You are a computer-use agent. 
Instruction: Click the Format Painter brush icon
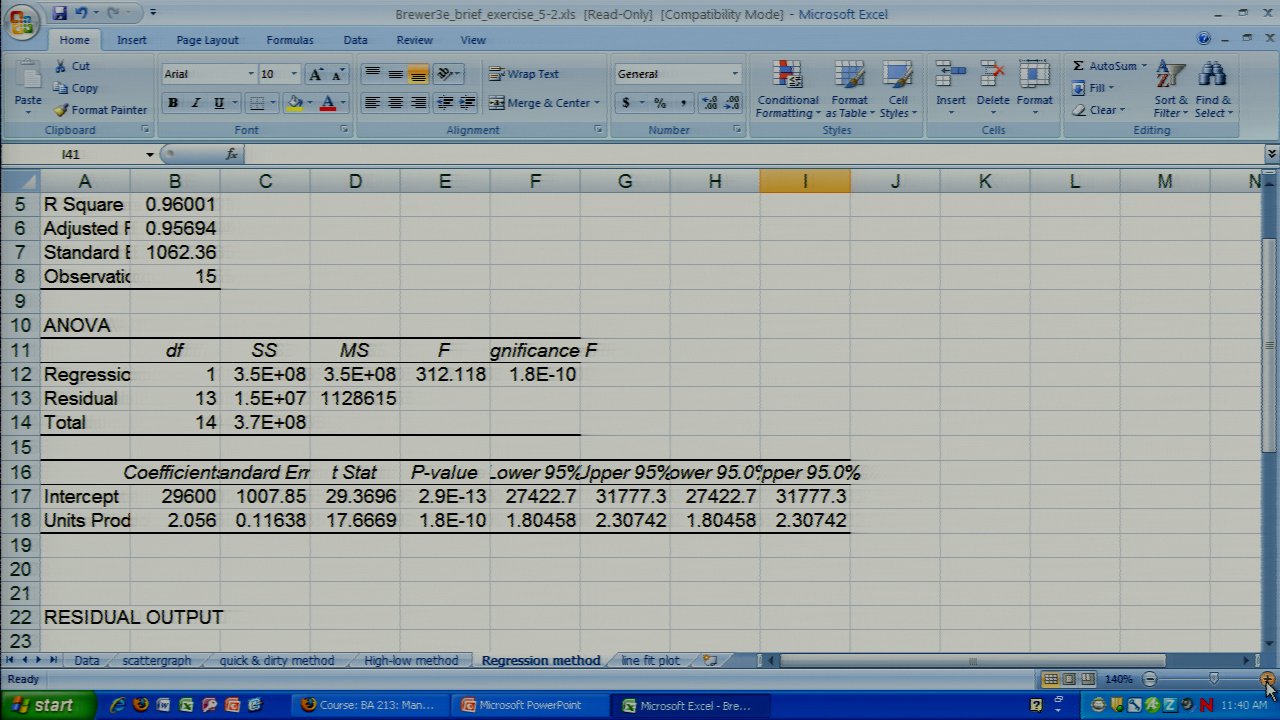point(62,110)
